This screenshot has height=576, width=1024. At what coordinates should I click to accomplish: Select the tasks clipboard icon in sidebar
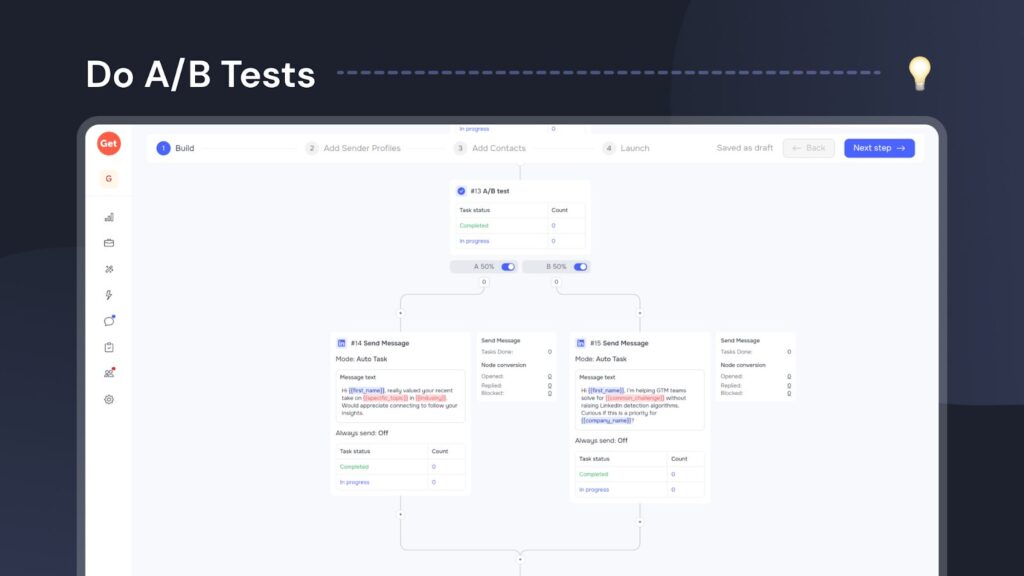click(109, 346)
